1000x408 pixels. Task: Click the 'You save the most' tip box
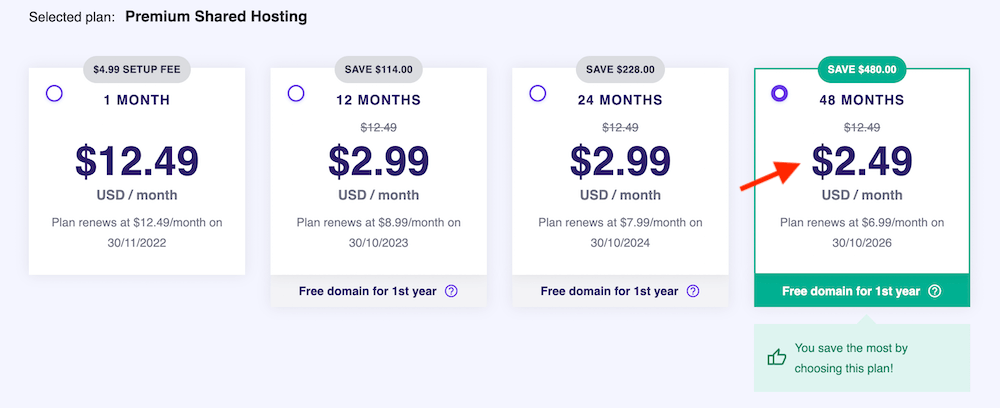click(862, 357)
